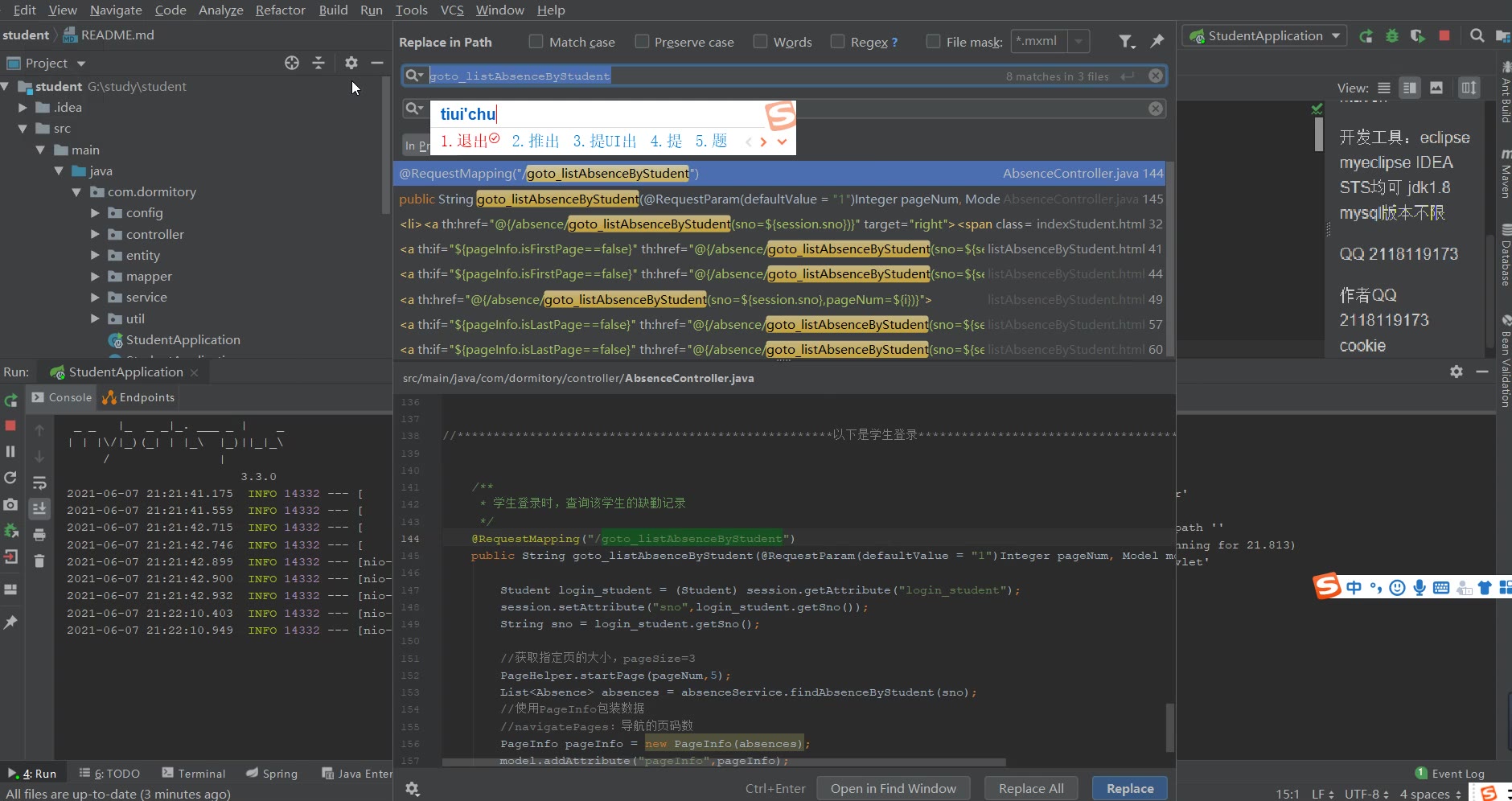Image resolution: width=1512 pixels, height=801 pixels.
Task: Enable Regex option
Action: pyautogui.click(x=837, y=41)
